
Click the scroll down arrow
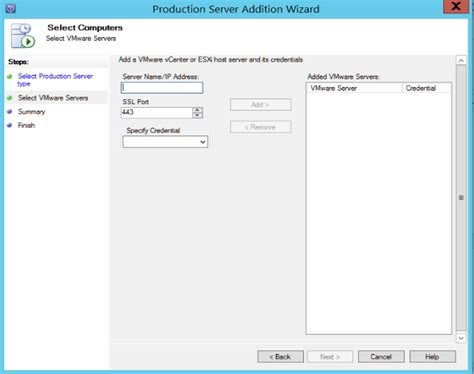coord(461,338)
